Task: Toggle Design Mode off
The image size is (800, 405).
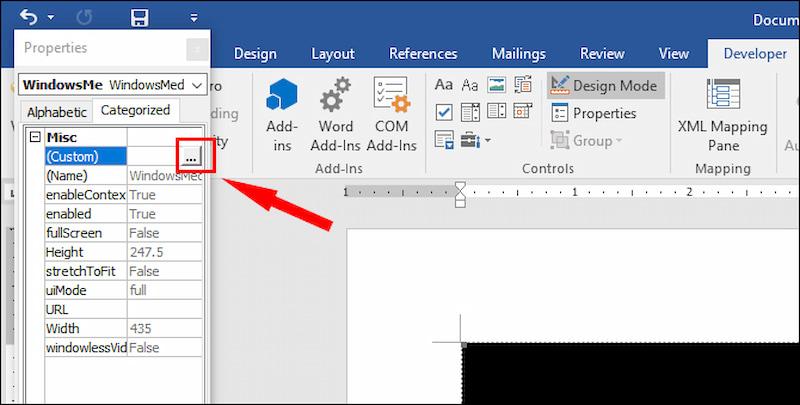Action: pyautogui.click(x=606, y=86)
